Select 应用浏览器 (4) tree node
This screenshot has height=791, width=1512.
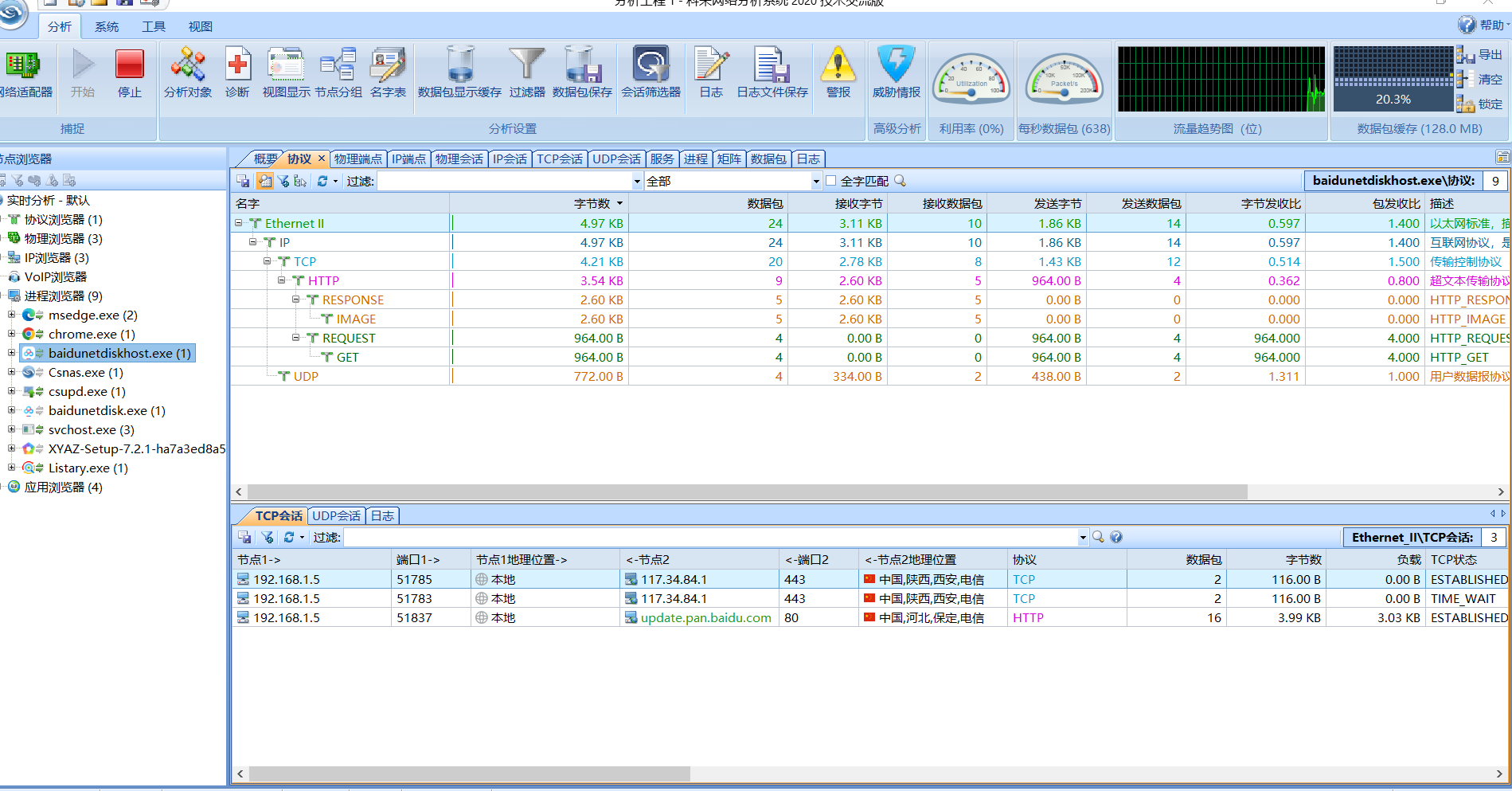[63, 487]
